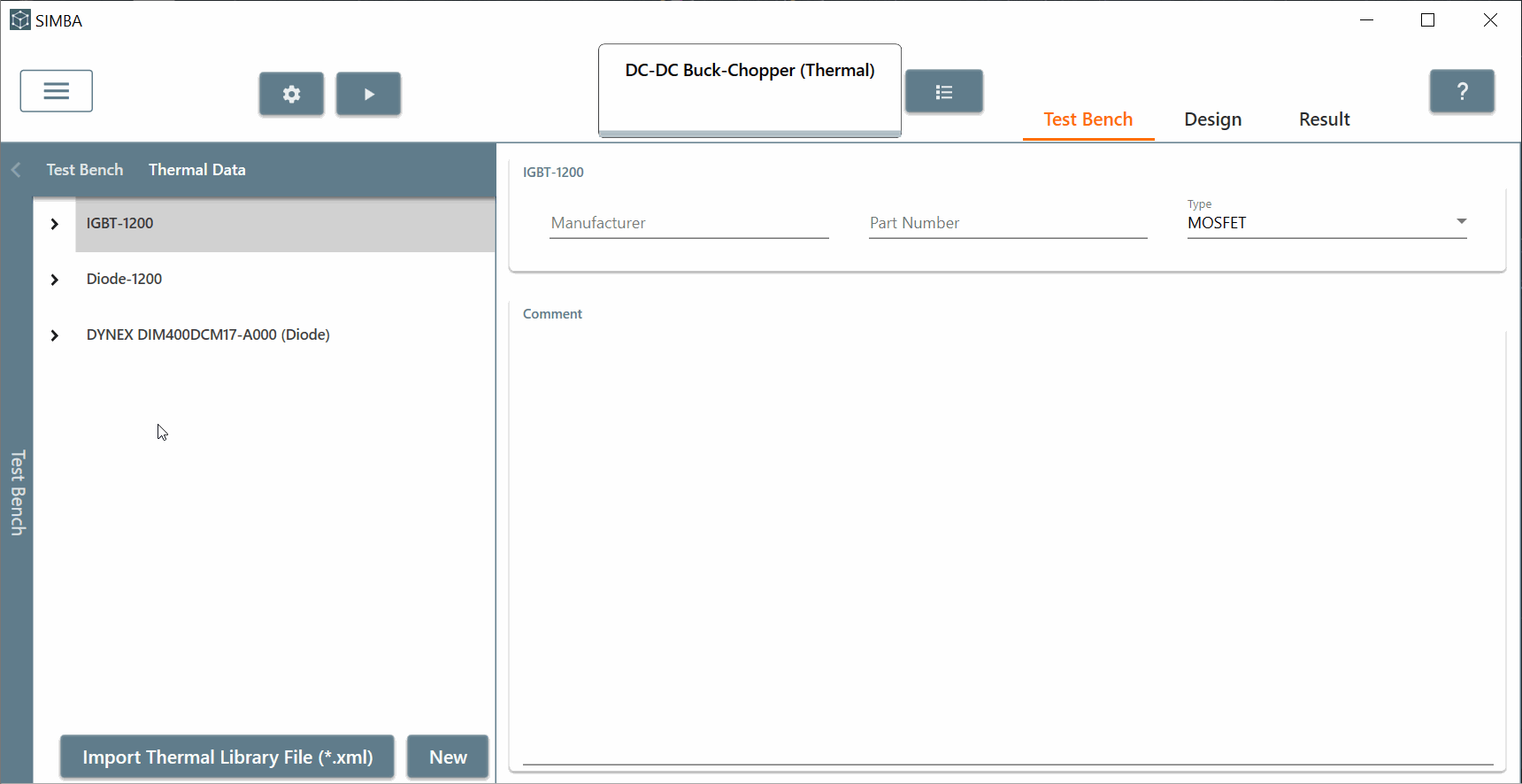This screenshot has height=784, width=1522.
Task: Open simulation settings gear
Action: [291, 94]
